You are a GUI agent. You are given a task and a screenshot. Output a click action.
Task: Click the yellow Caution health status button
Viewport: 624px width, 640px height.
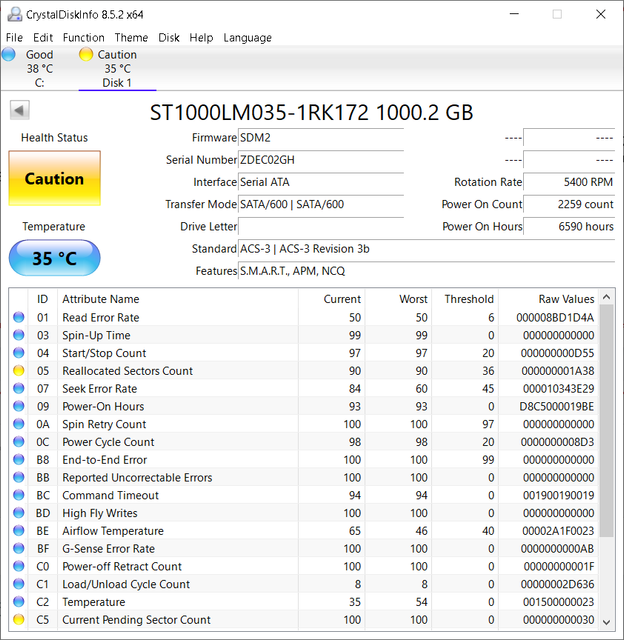click(54, 178)
